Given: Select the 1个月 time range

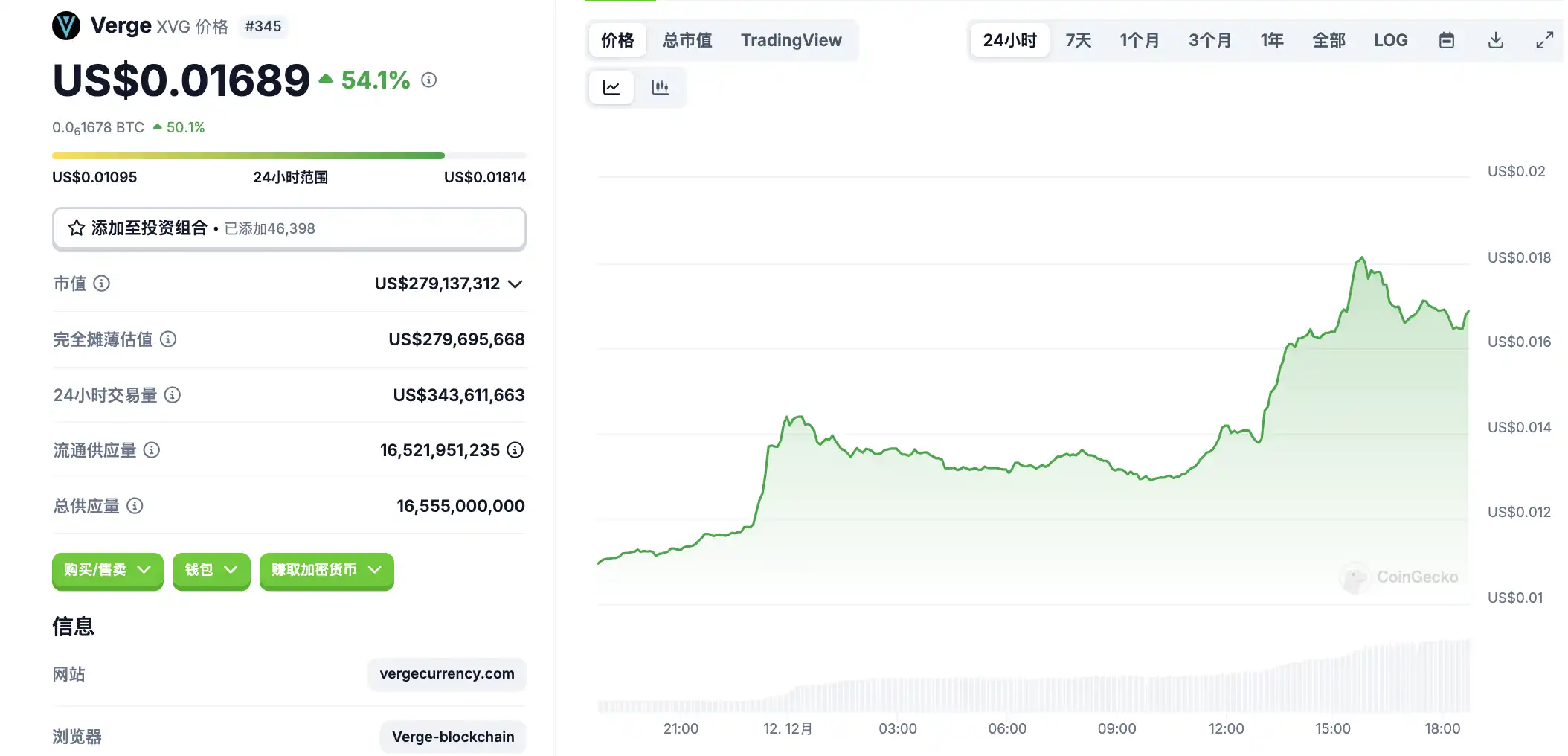Looking at the screenshot, I should coord(1139,40).
